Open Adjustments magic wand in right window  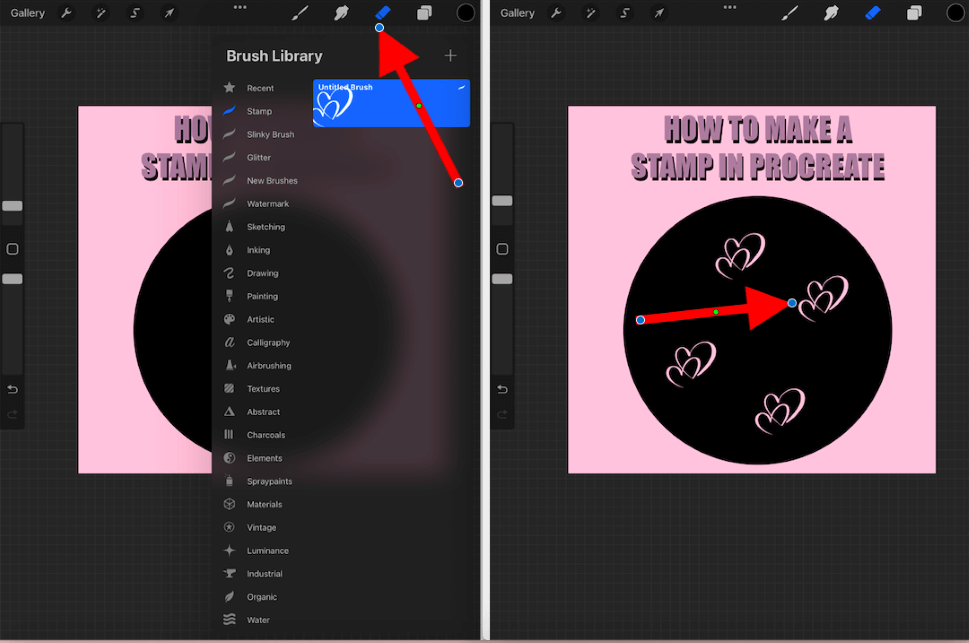click(590, 13)
